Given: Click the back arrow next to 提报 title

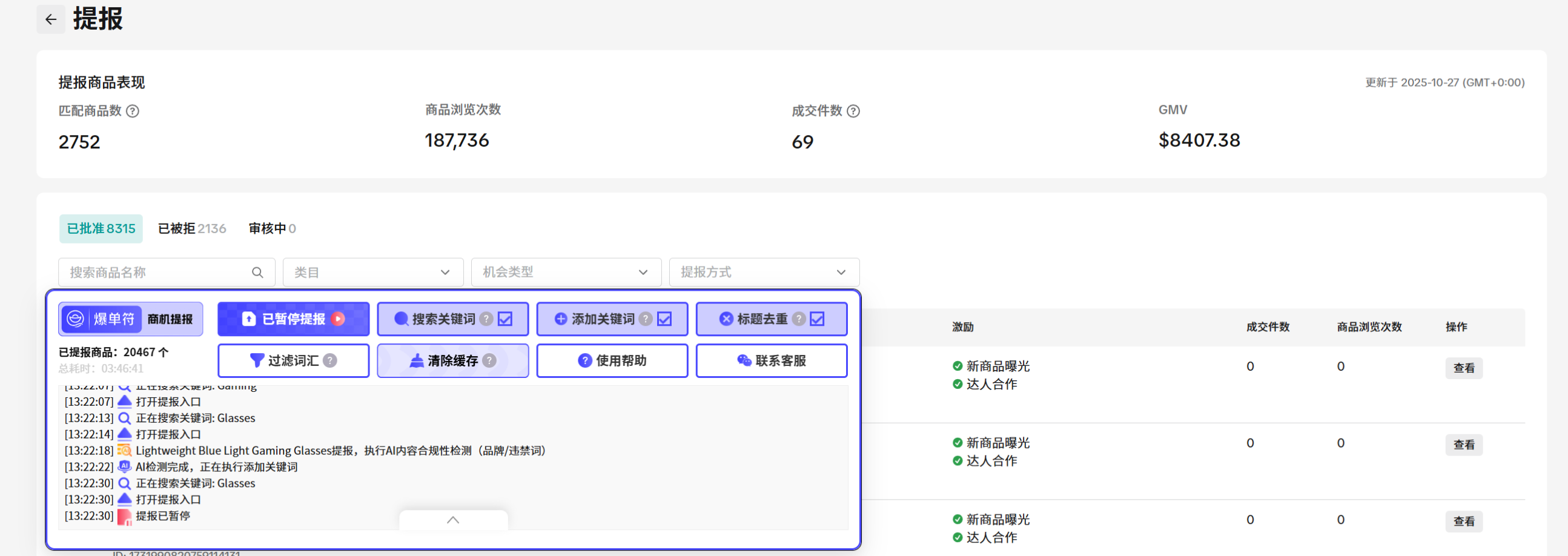Looking at the screenshot, I should click(x=50, y=19).
